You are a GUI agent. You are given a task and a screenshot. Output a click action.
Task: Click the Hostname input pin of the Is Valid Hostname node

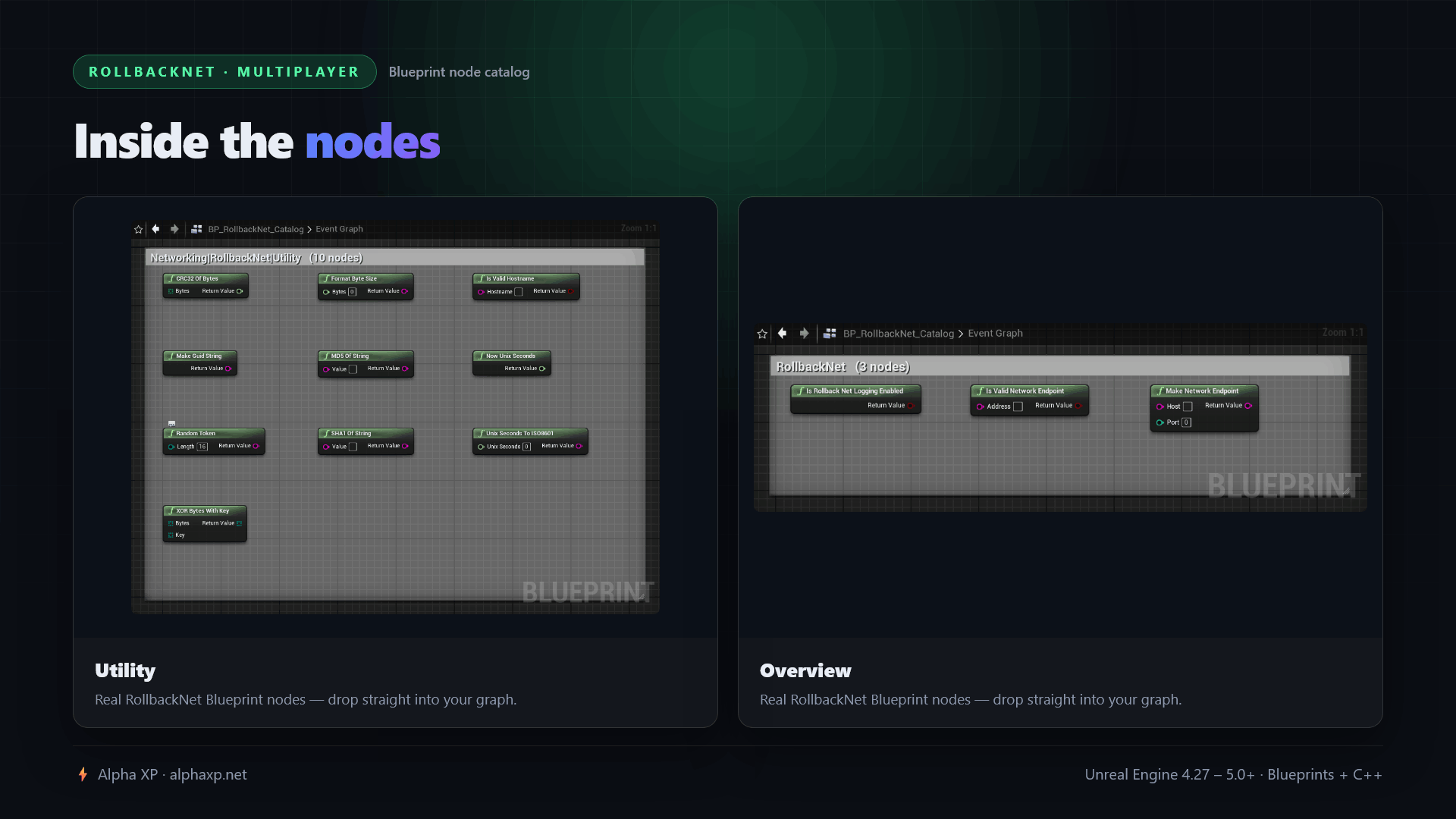481,292
